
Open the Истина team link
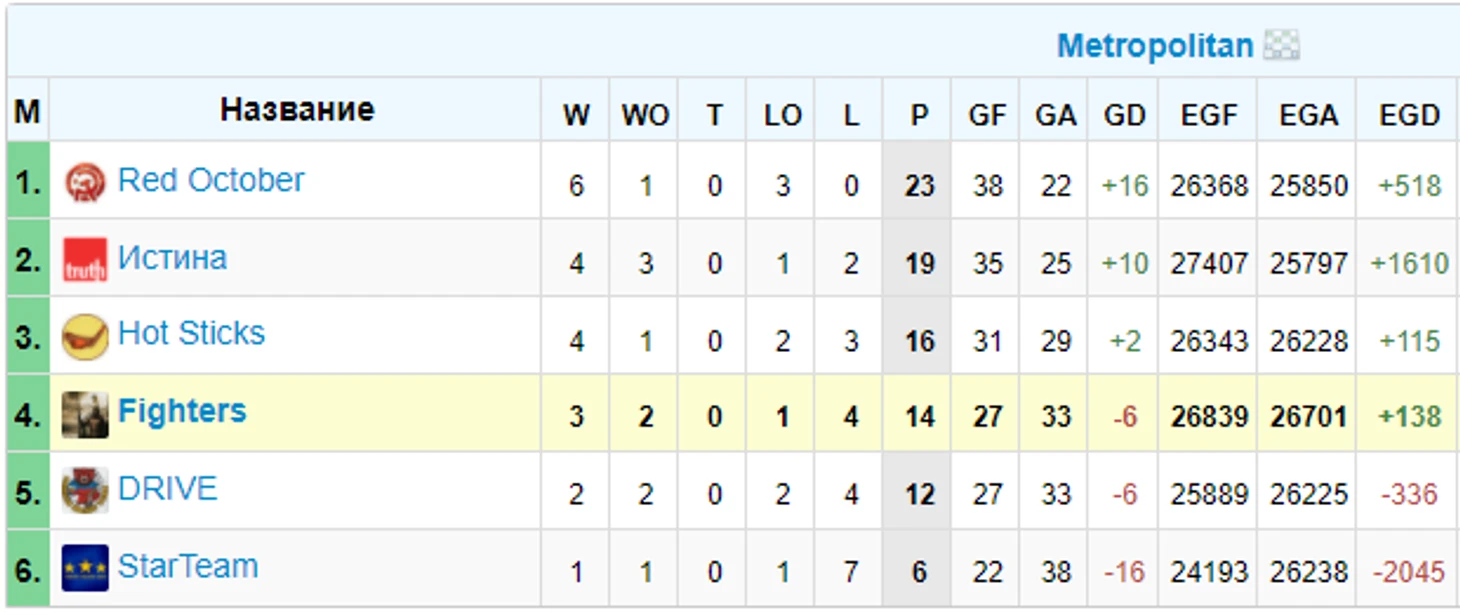[172, 258]
